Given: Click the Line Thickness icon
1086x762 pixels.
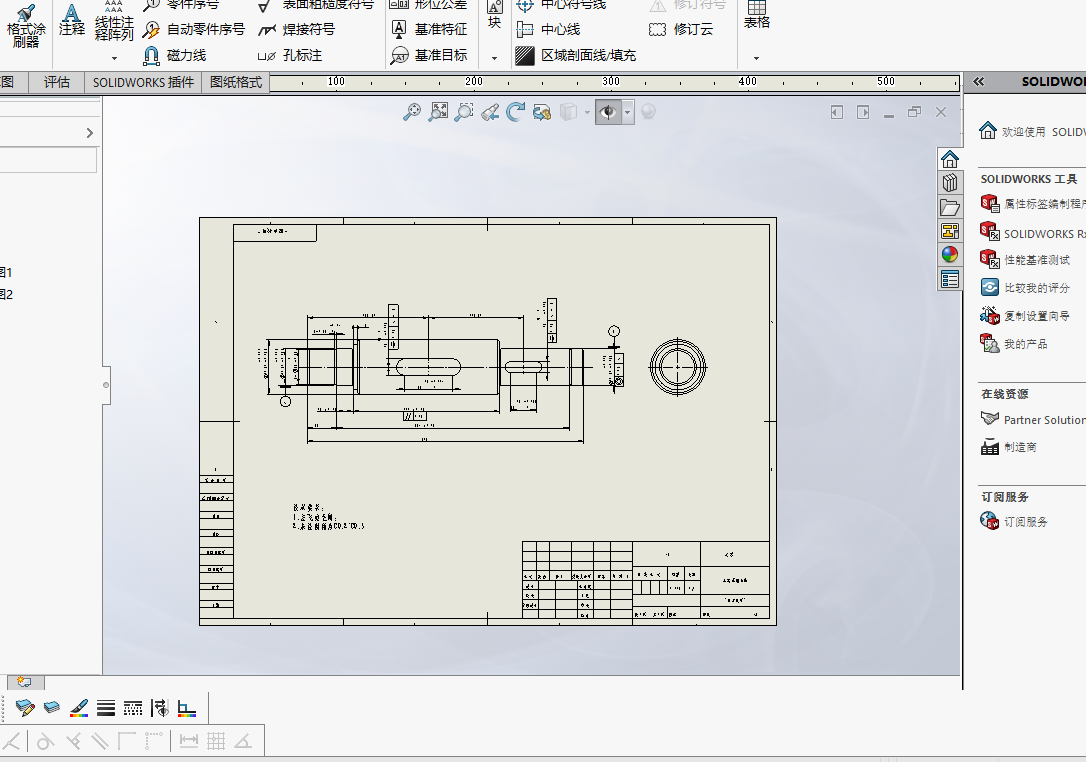Looking at the screenshot, I should pyautogui.click(x=106, y=708).
